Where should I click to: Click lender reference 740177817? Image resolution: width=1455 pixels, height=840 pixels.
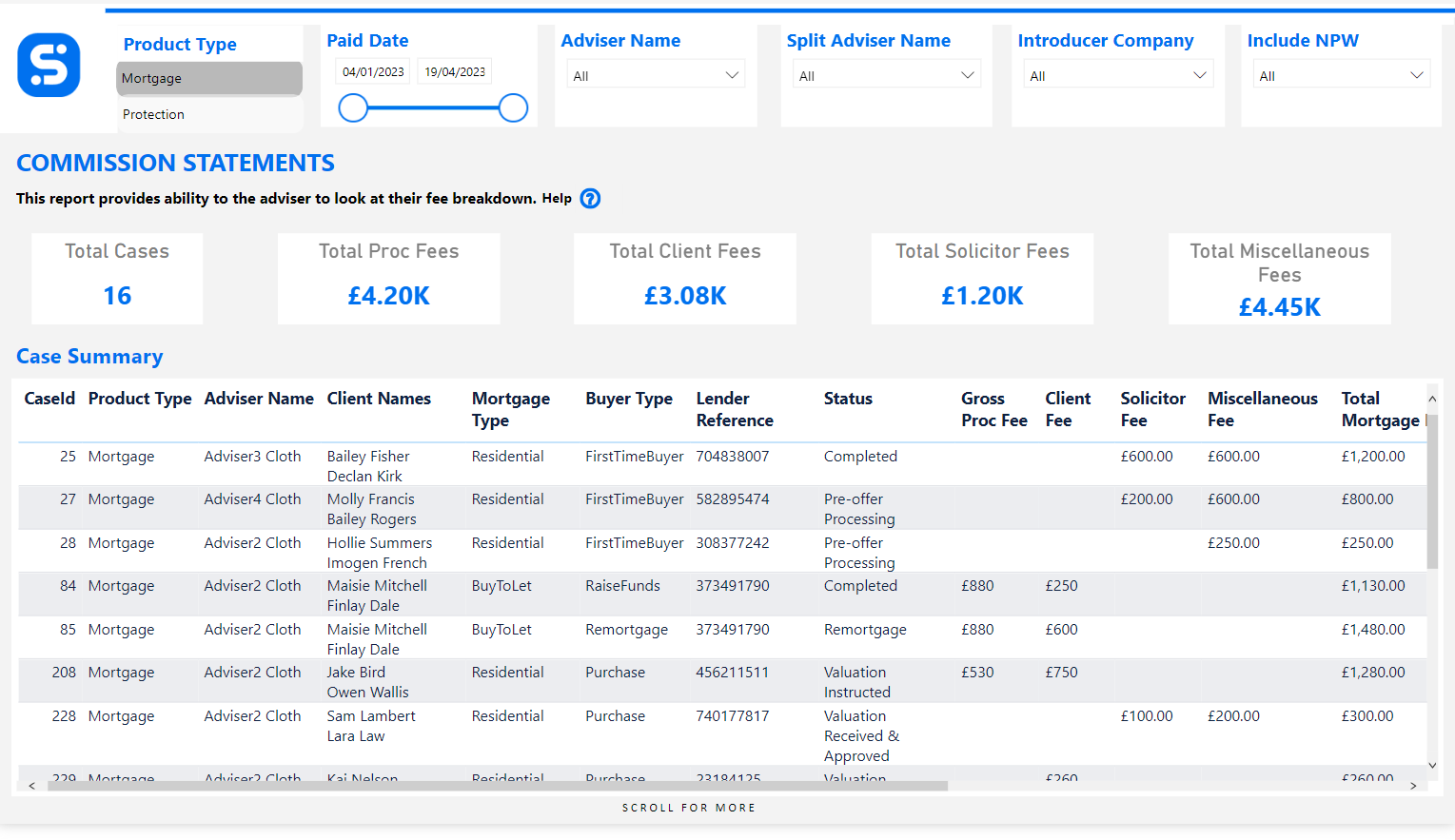[x=732, y=716]
